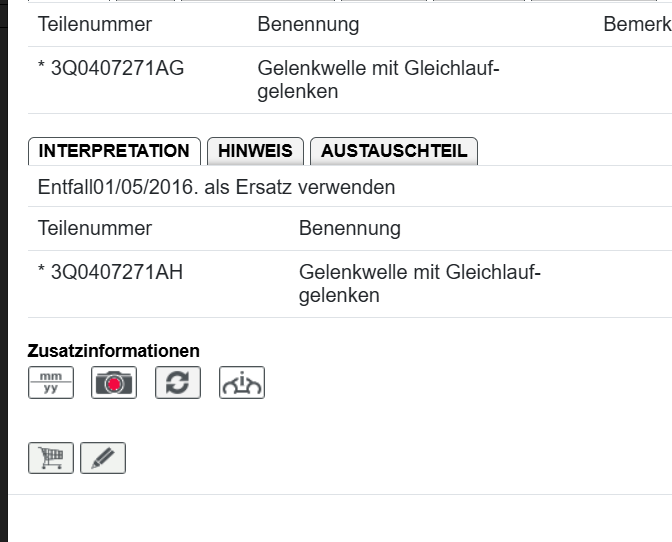Image resolution: width=672 pixels, height=542 pixels.
Task: Add part to the shopping cart
Action: pos(50,458)
